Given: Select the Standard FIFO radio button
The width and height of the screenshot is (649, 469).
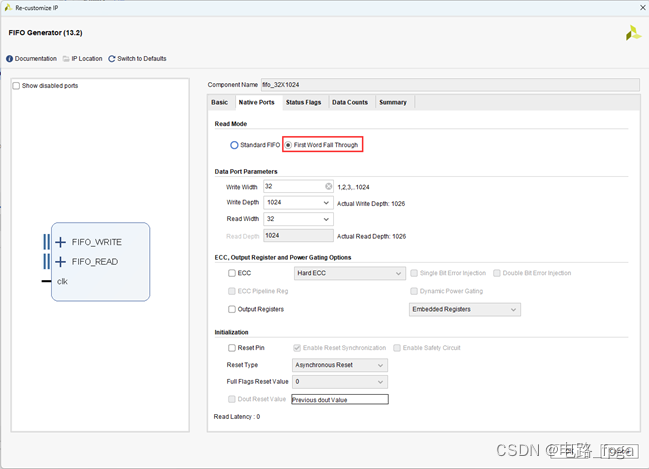Looking at the screenshot, I should click(234, 145).
